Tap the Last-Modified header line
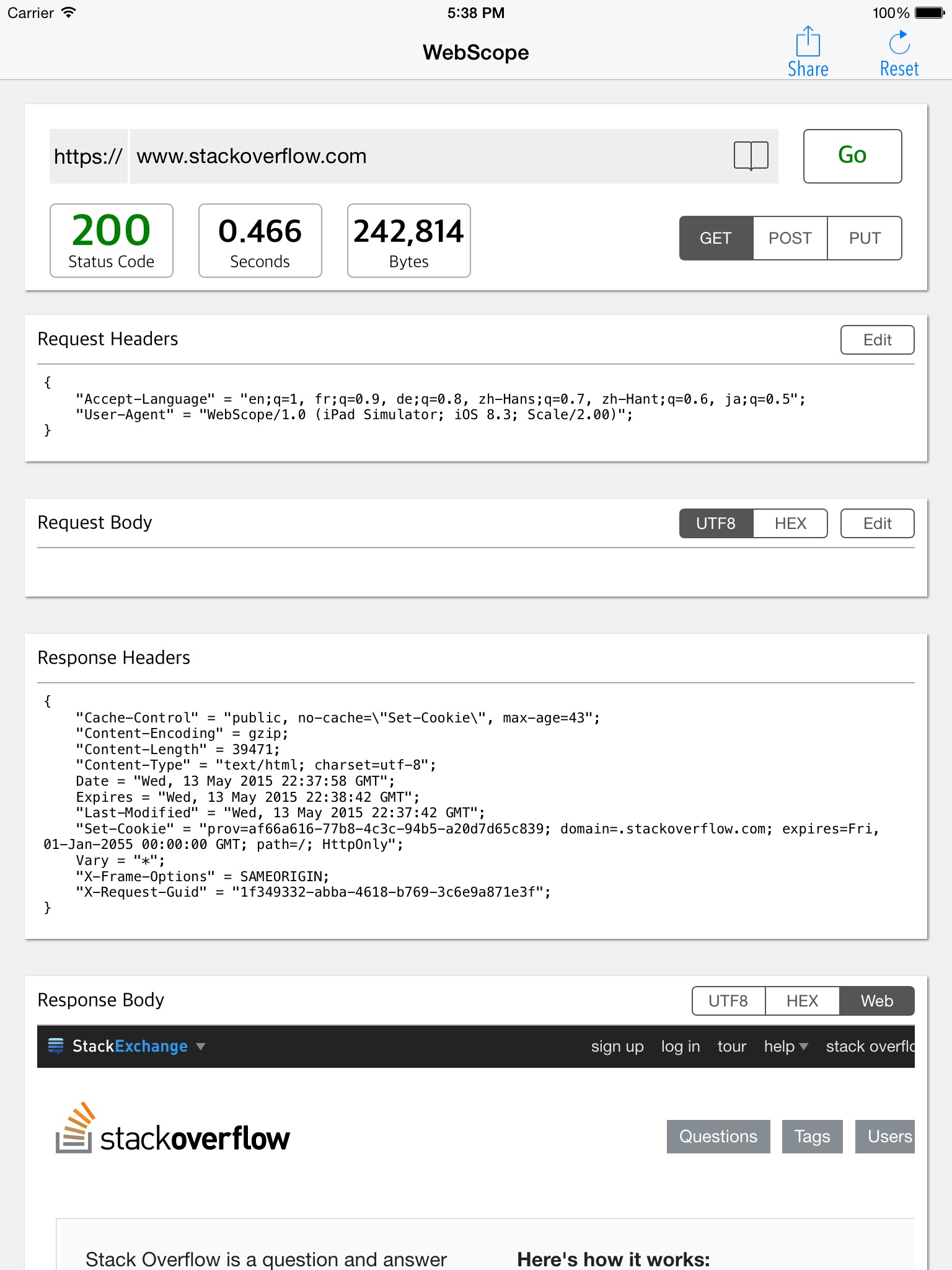The image size is (952, 1270). [281, 813]
